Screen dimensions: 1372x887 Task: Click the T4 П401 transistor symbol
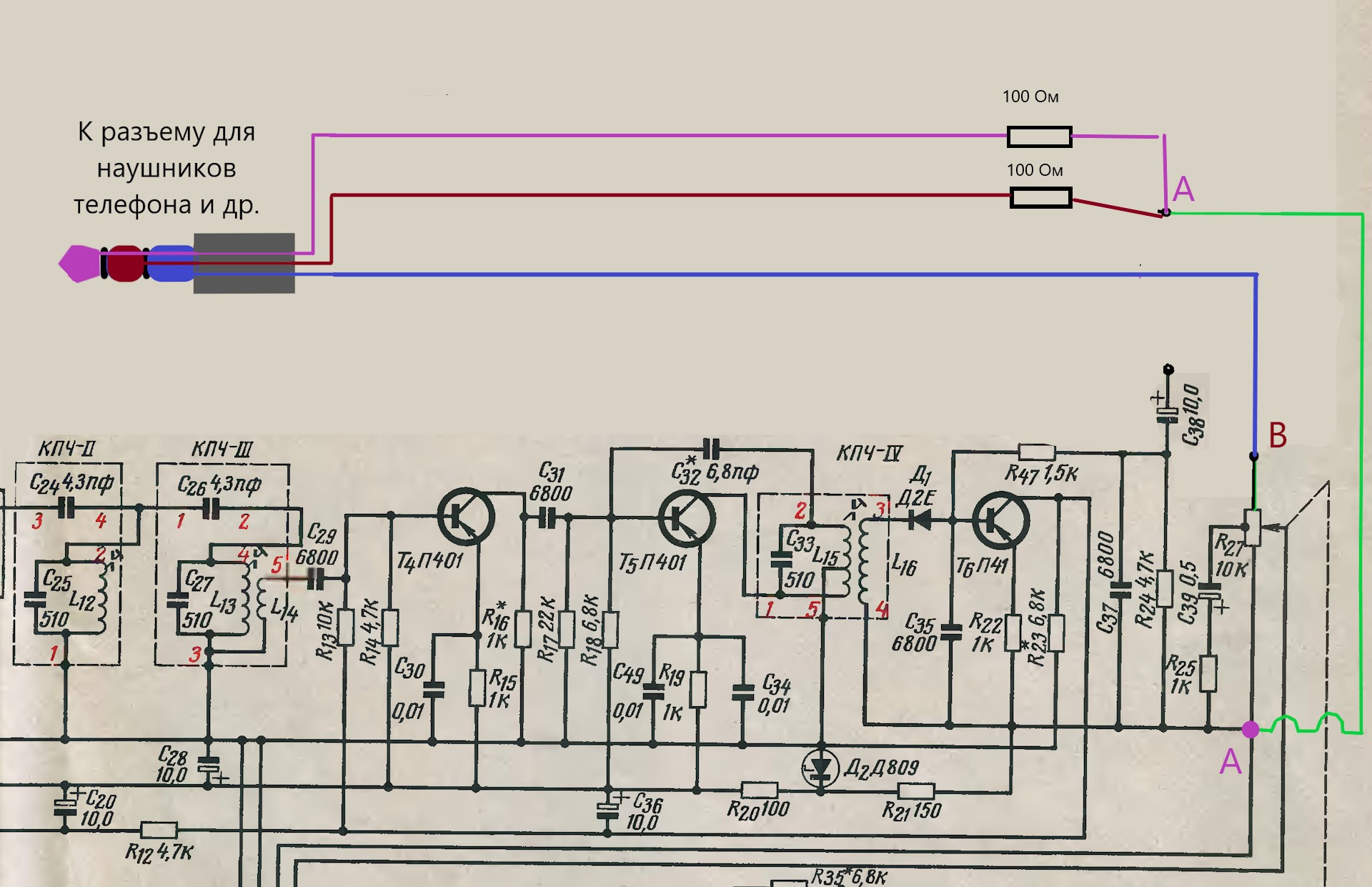(x=466, y=517)
